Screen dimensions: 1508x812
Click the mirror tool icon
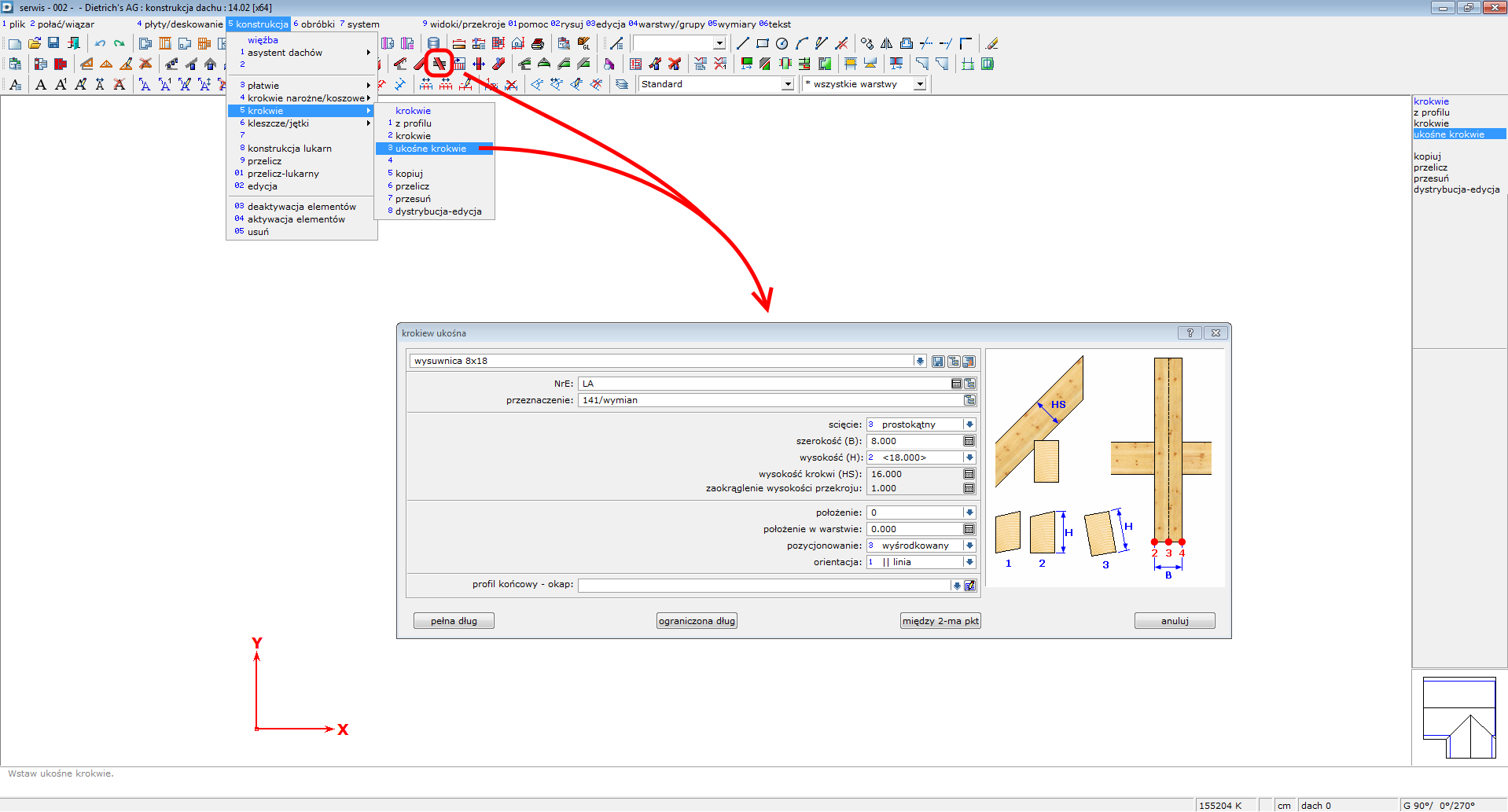(x=887, y=43)
